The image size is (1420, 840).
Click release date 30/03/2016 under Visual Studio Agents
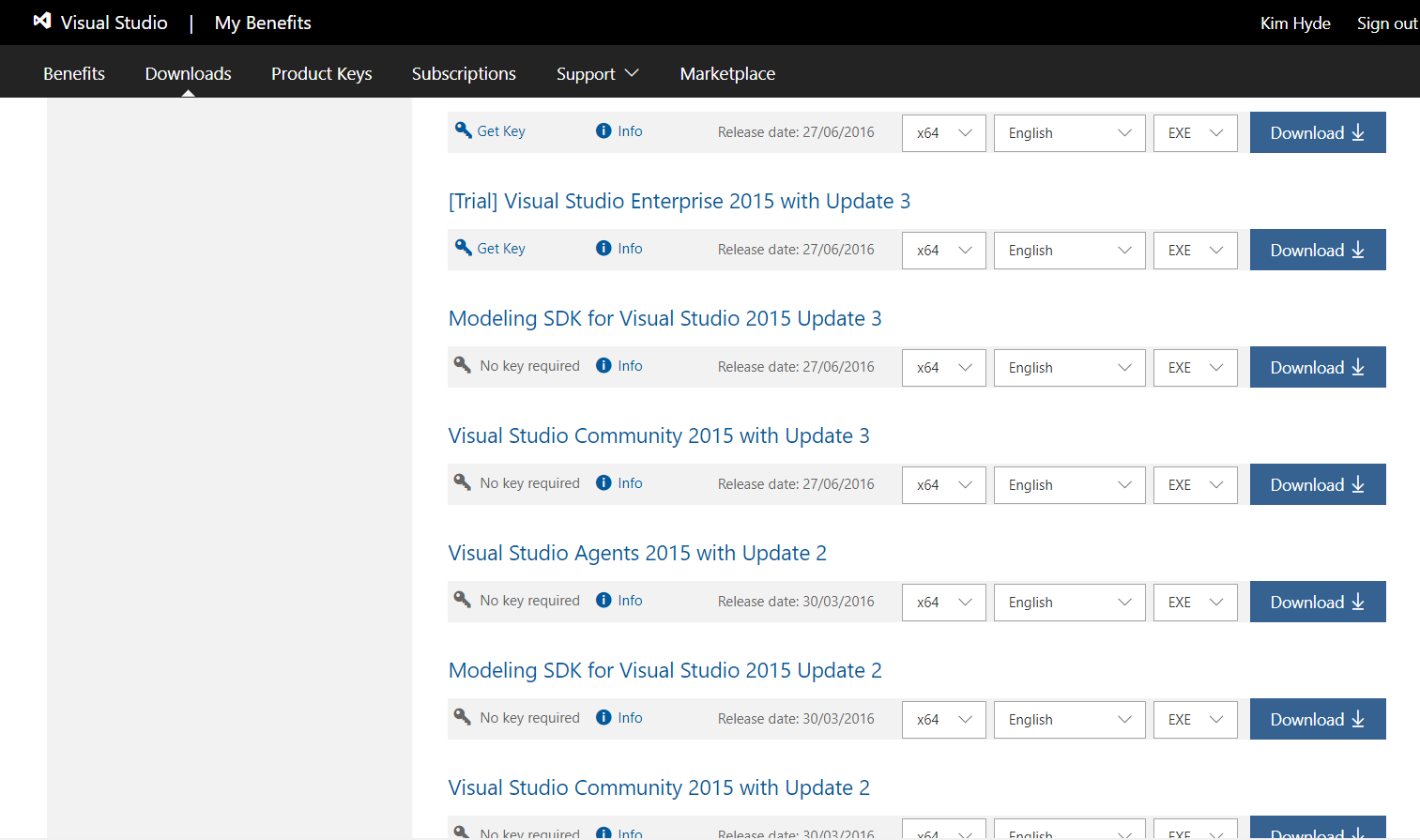click(796, 602)
